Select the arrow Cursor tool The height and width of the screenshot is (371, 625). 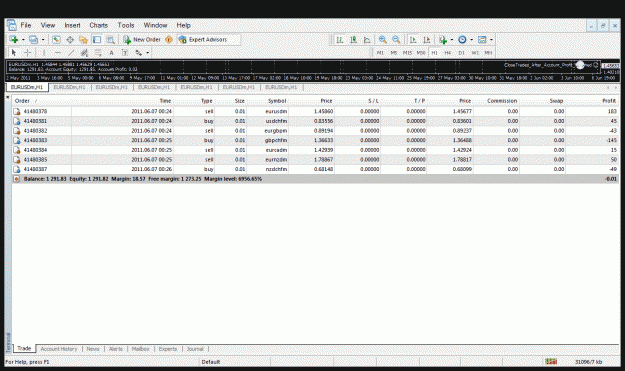pyautogui.click(x=14, y=53)
